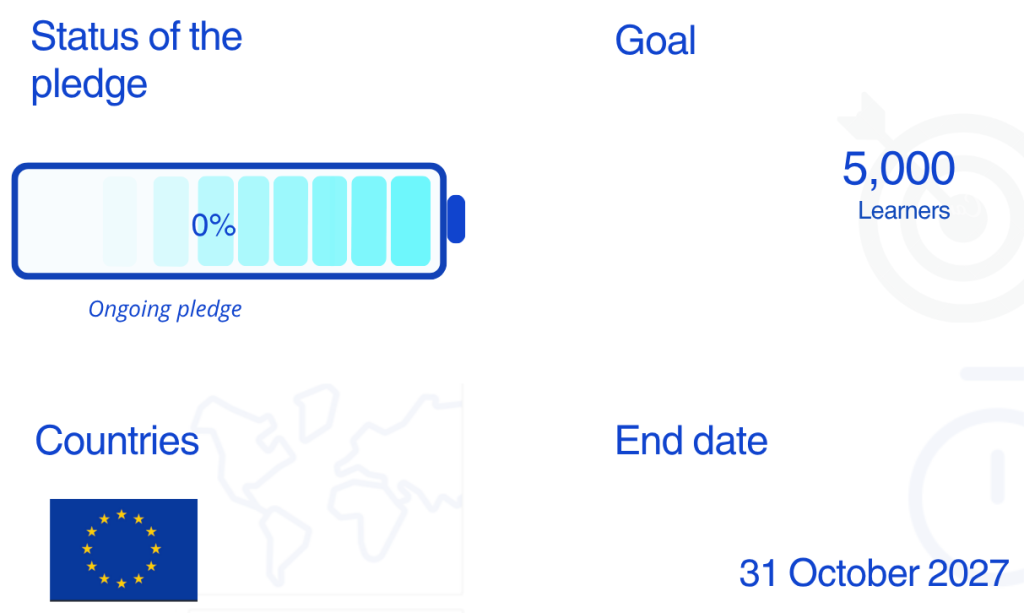Click the 5,000 goal figure
This screenshot has width=1024, height=613.
898,169
